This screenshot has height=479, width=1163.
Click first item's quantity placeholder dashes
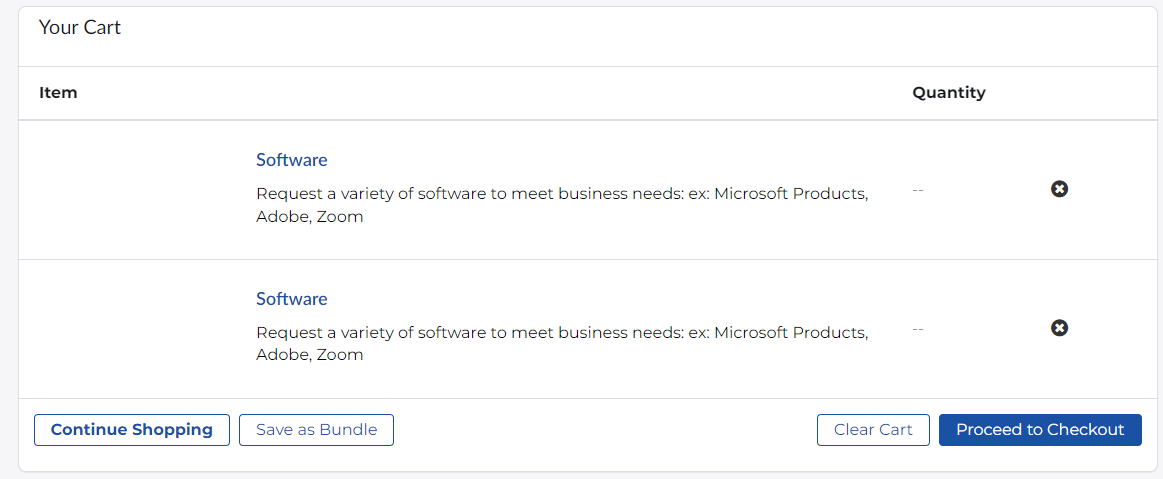(918, 191)
